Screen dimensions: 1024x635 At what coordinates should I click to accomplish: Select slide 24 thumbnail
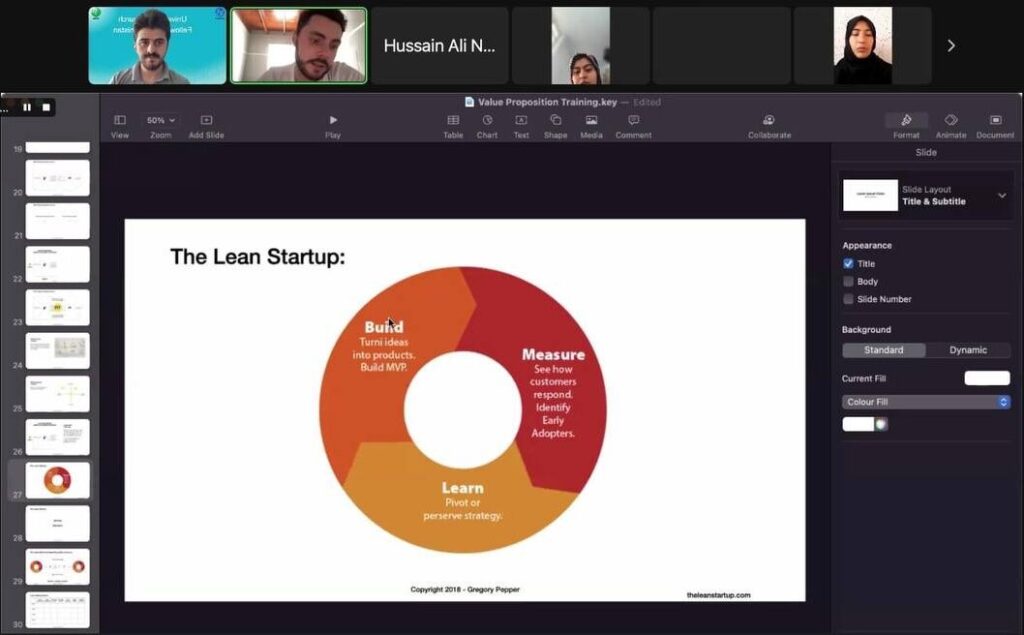(57, 351)
